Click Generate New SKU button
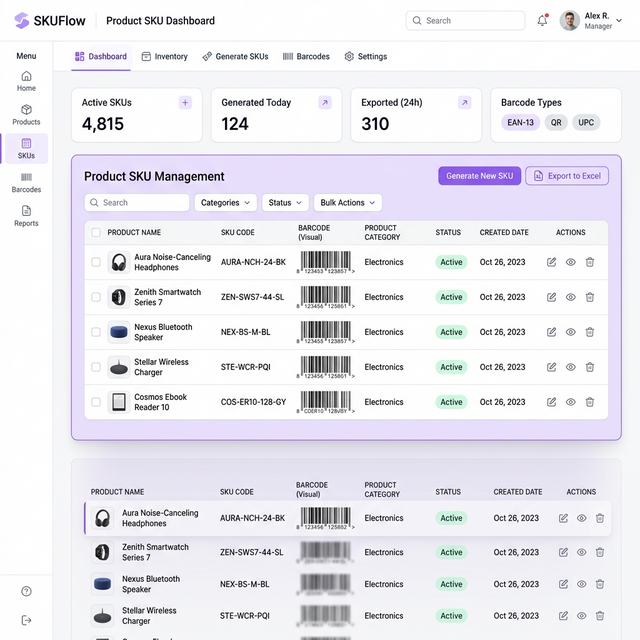The image size is (640, 640). [x=480, y=176]
